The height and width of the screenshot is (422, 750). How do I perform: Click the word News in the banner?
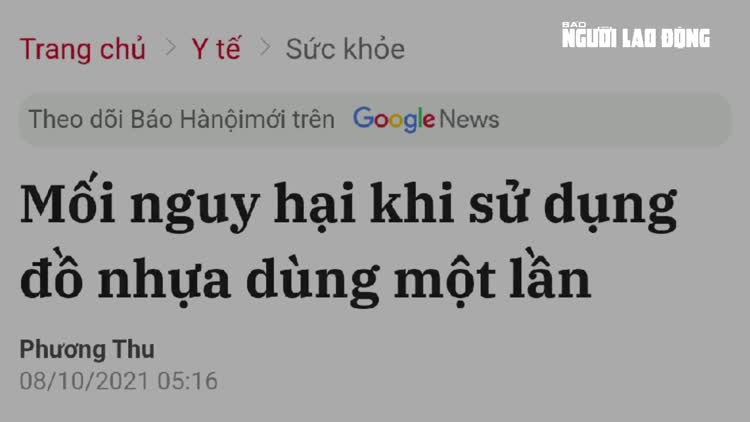point(469,119)
